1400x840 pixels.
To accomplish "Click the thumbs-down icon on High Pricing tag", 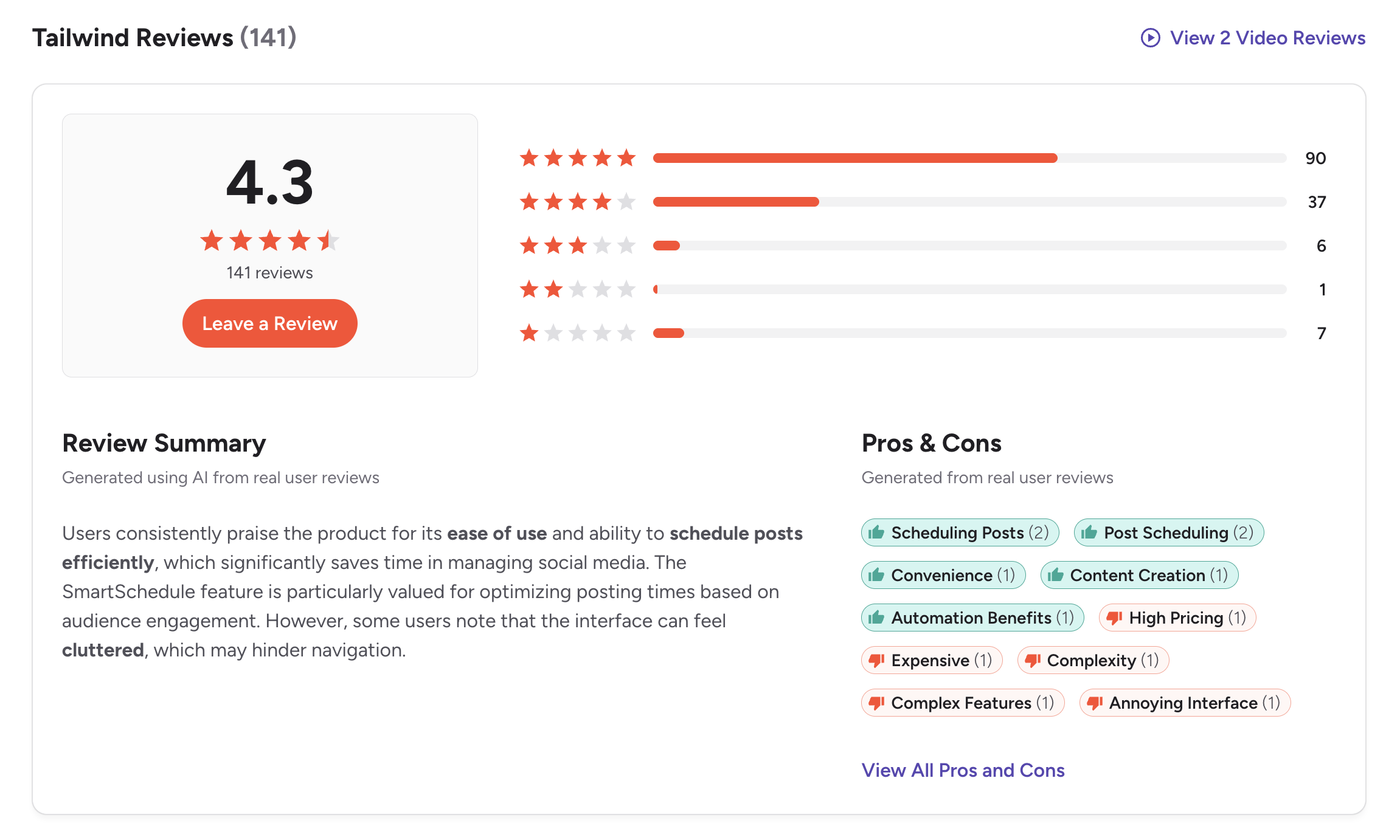I will pos(1115,618).
